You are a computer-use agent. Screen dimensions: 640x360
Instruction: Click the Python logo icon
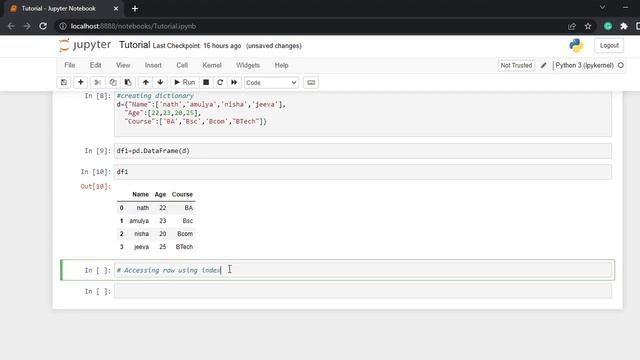(x=576, y=45)
